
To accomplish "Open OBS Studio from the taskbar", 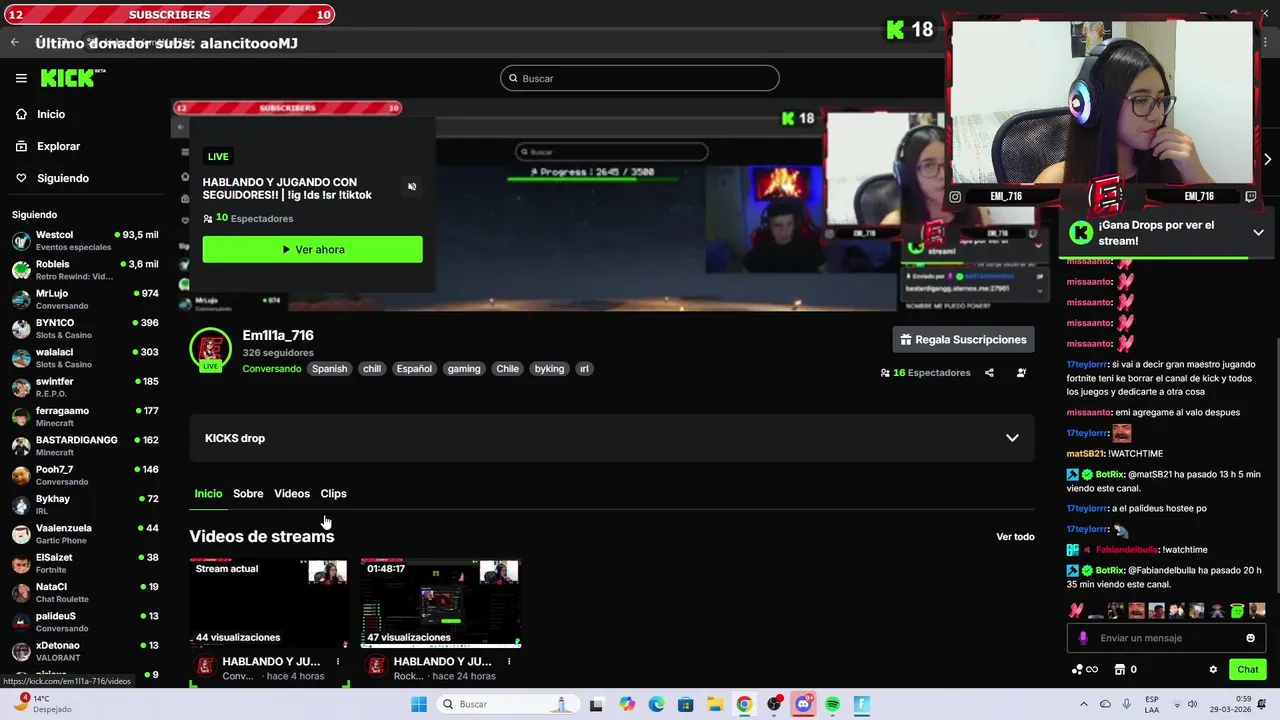I will 773,704.
